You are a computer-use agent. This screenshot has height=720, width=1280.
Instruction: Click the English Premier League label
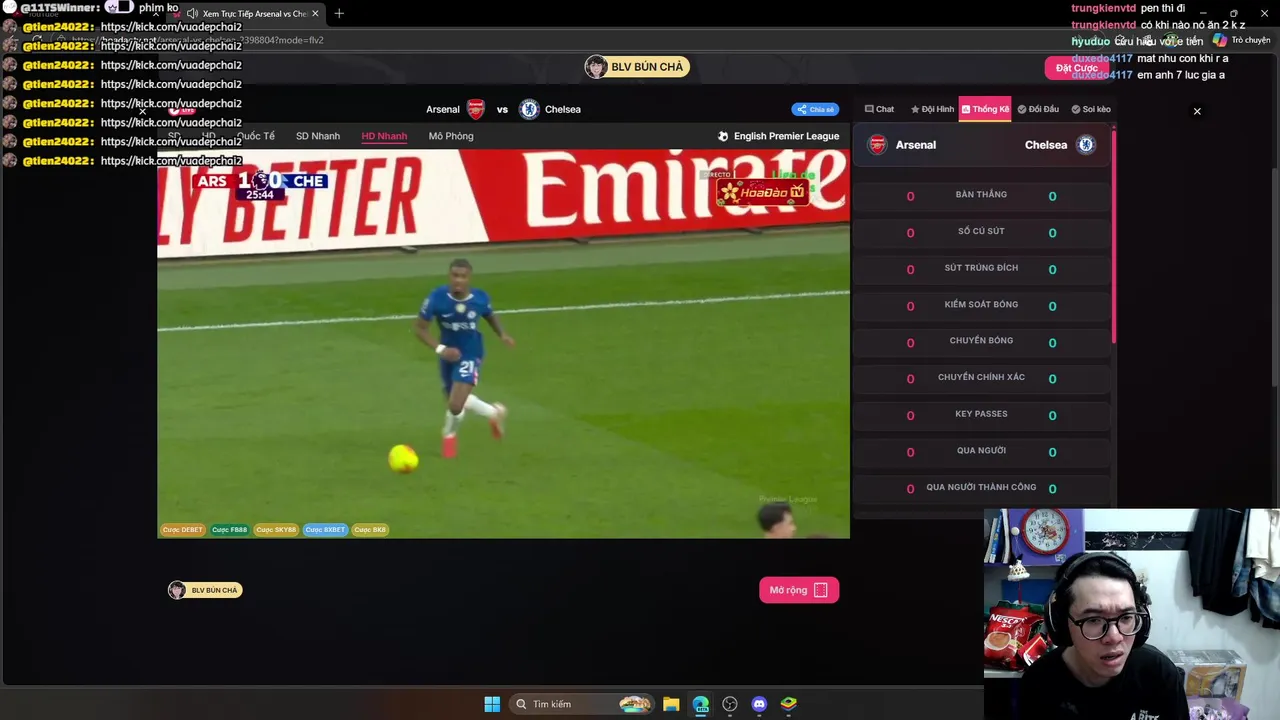point(779,136)
